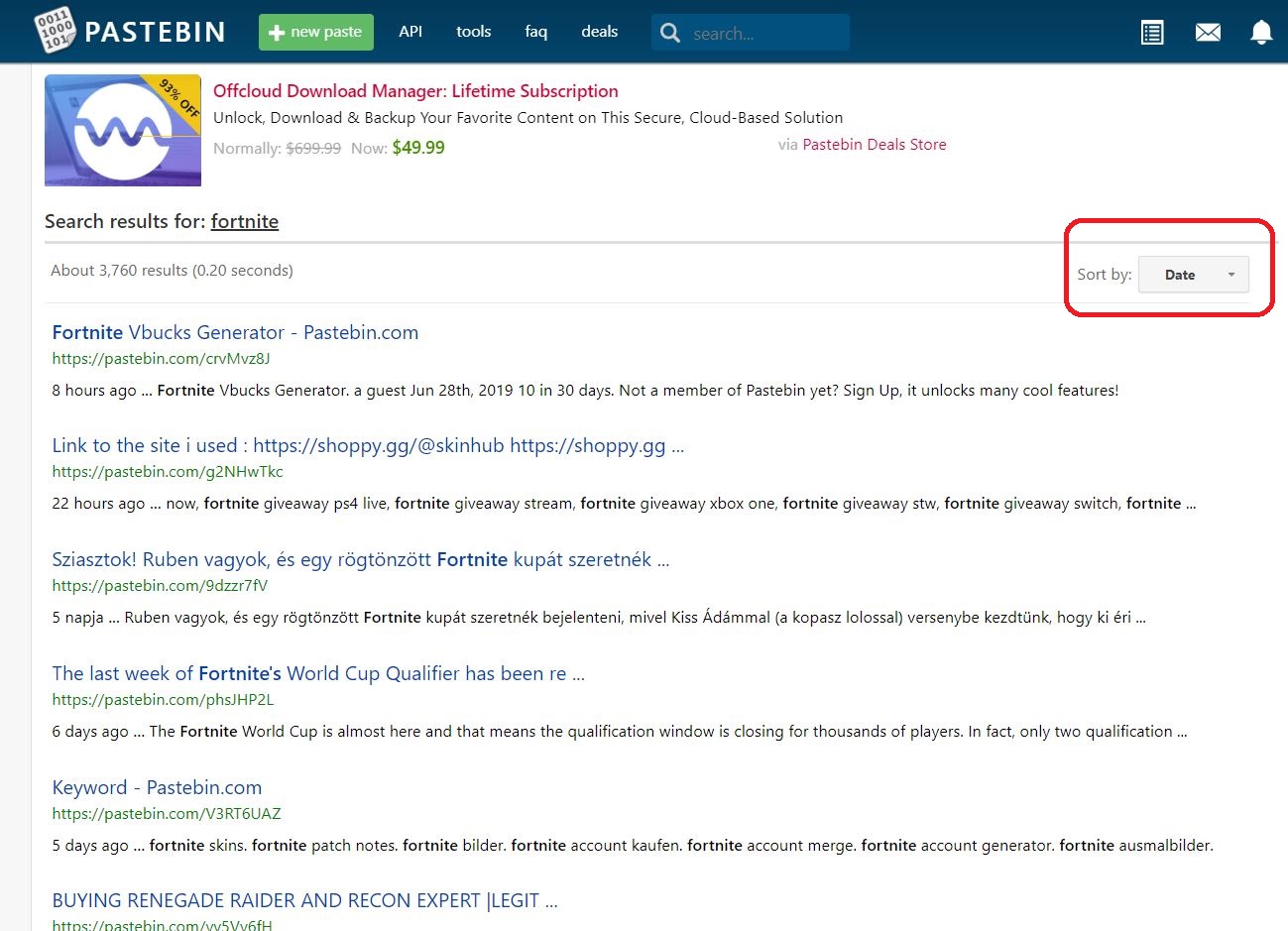Open 'Keyword - Pastebin.com' result
1288x931 pixels.
(x=157, y=787)
